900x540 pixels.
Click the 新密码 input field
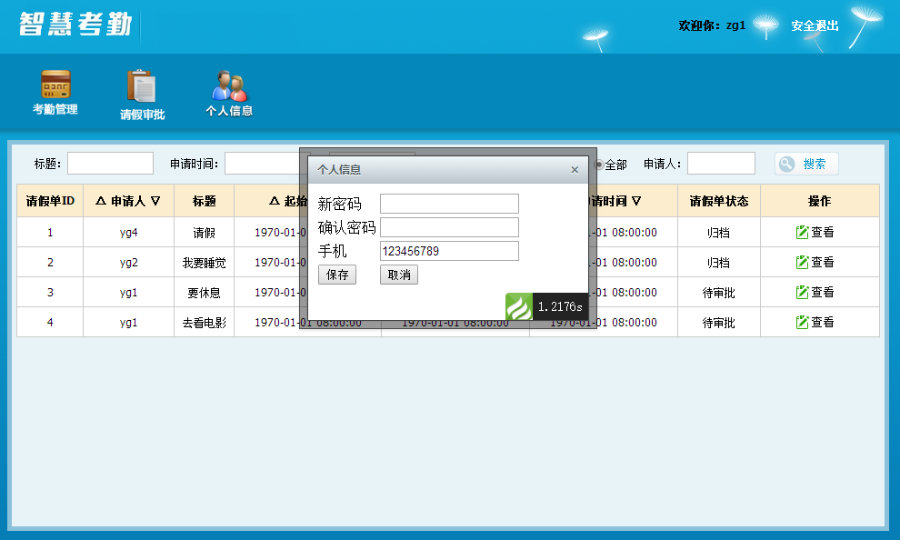click(x=449, y=204)
